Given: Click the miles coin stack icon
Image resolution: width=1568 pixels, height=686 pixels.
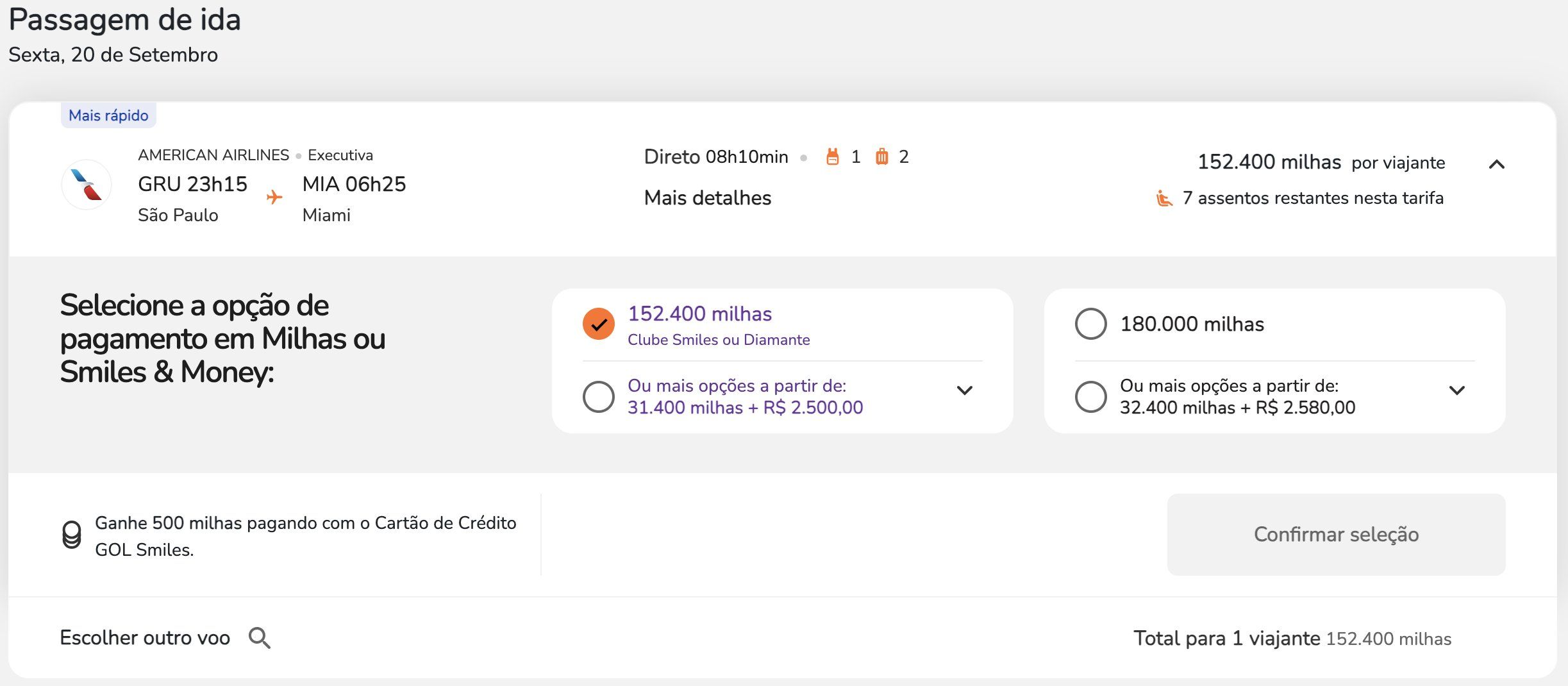Looking at the screenshot, I should [72, 535].
